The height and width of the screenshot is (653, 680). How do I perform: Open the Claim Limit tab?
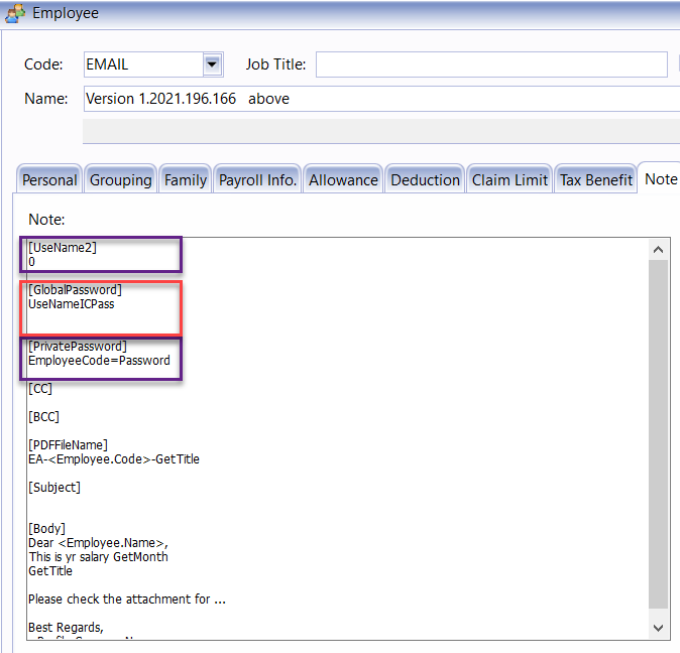pyautogui.click(x=510, y=180)
